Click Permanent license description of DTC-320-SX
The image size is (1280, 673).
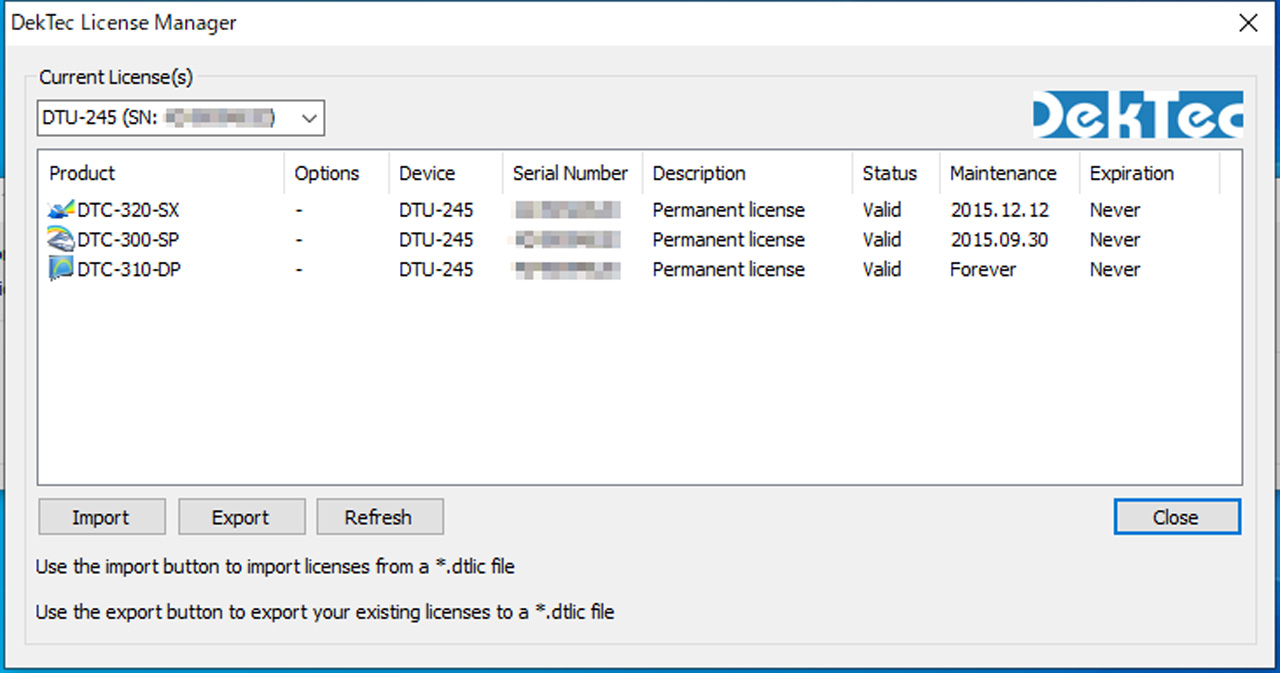[x=729, y=210]
